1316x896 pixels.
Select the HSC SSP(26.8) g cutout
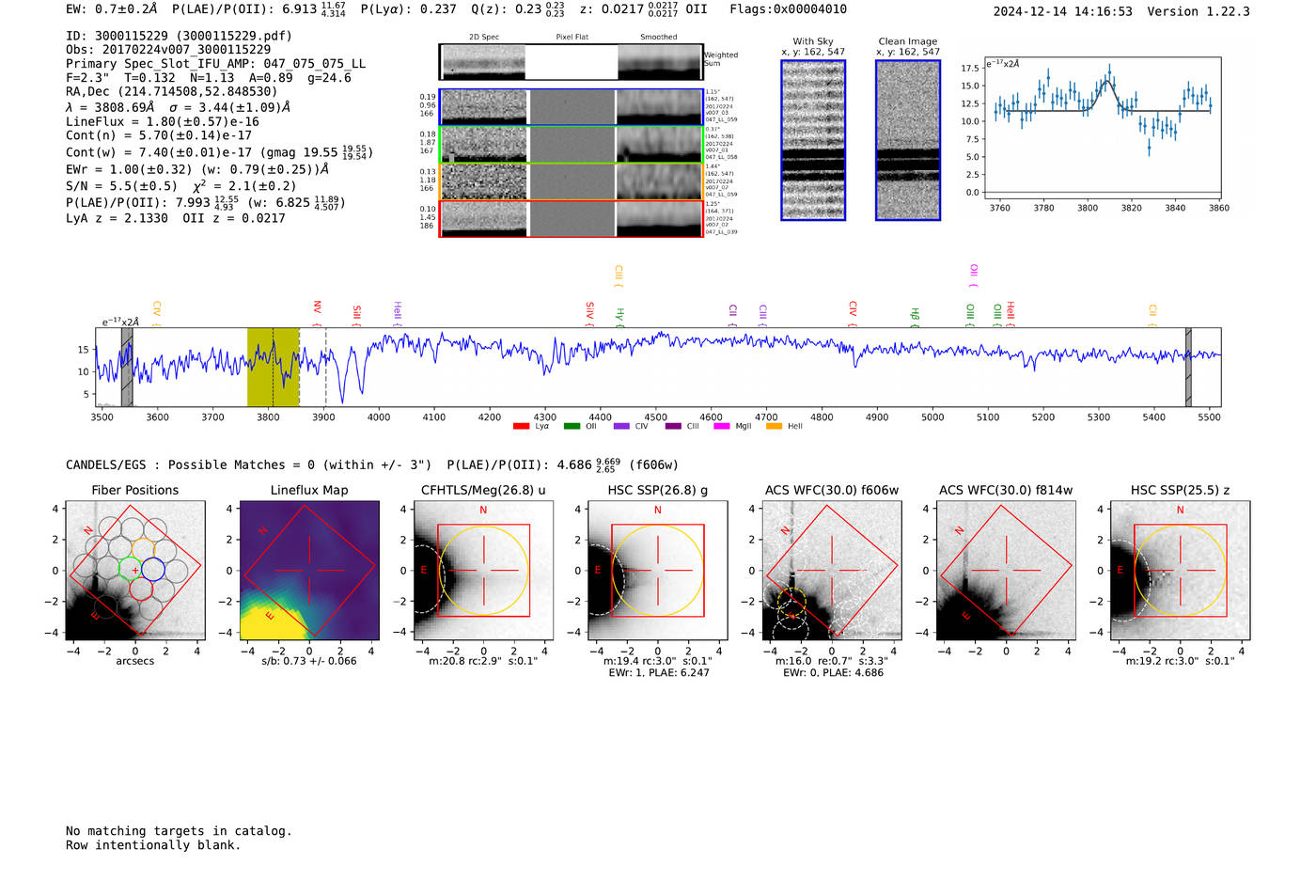[x=657, y=571]
